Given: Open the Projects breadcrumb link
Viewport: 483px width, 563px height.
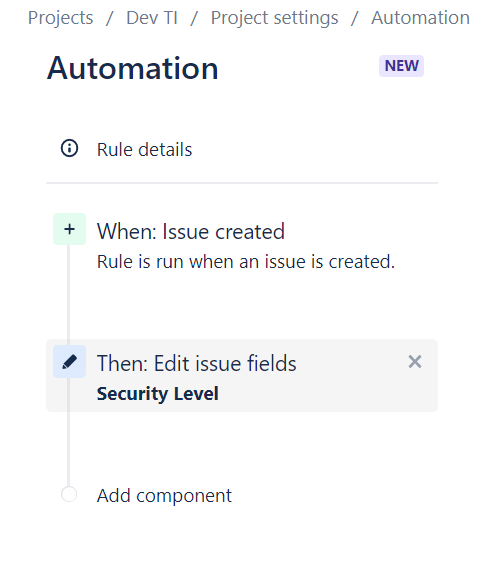Looking at the screenshot, I should [x=60, y=18].
